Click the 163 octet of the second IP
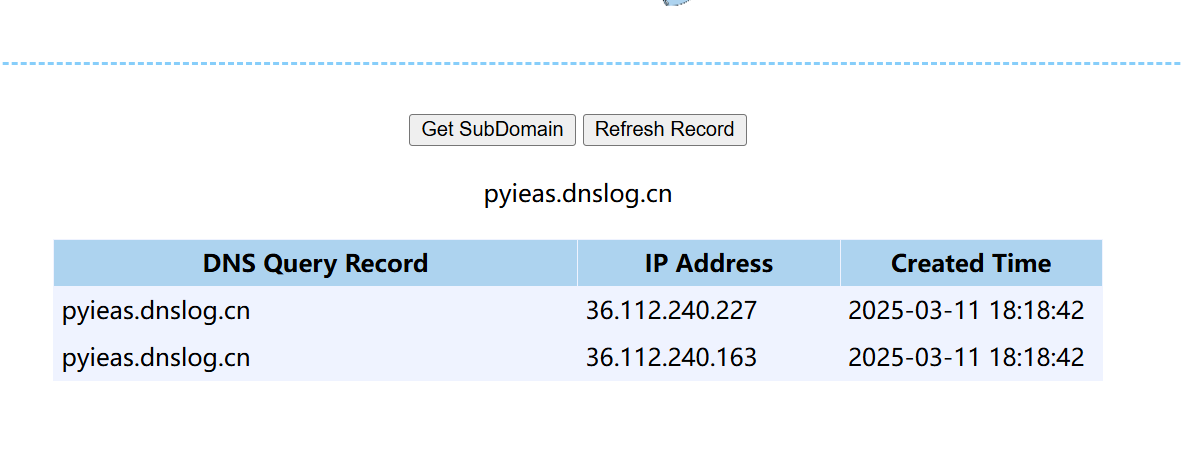The image size is (1182, 462). pos(735,357)
